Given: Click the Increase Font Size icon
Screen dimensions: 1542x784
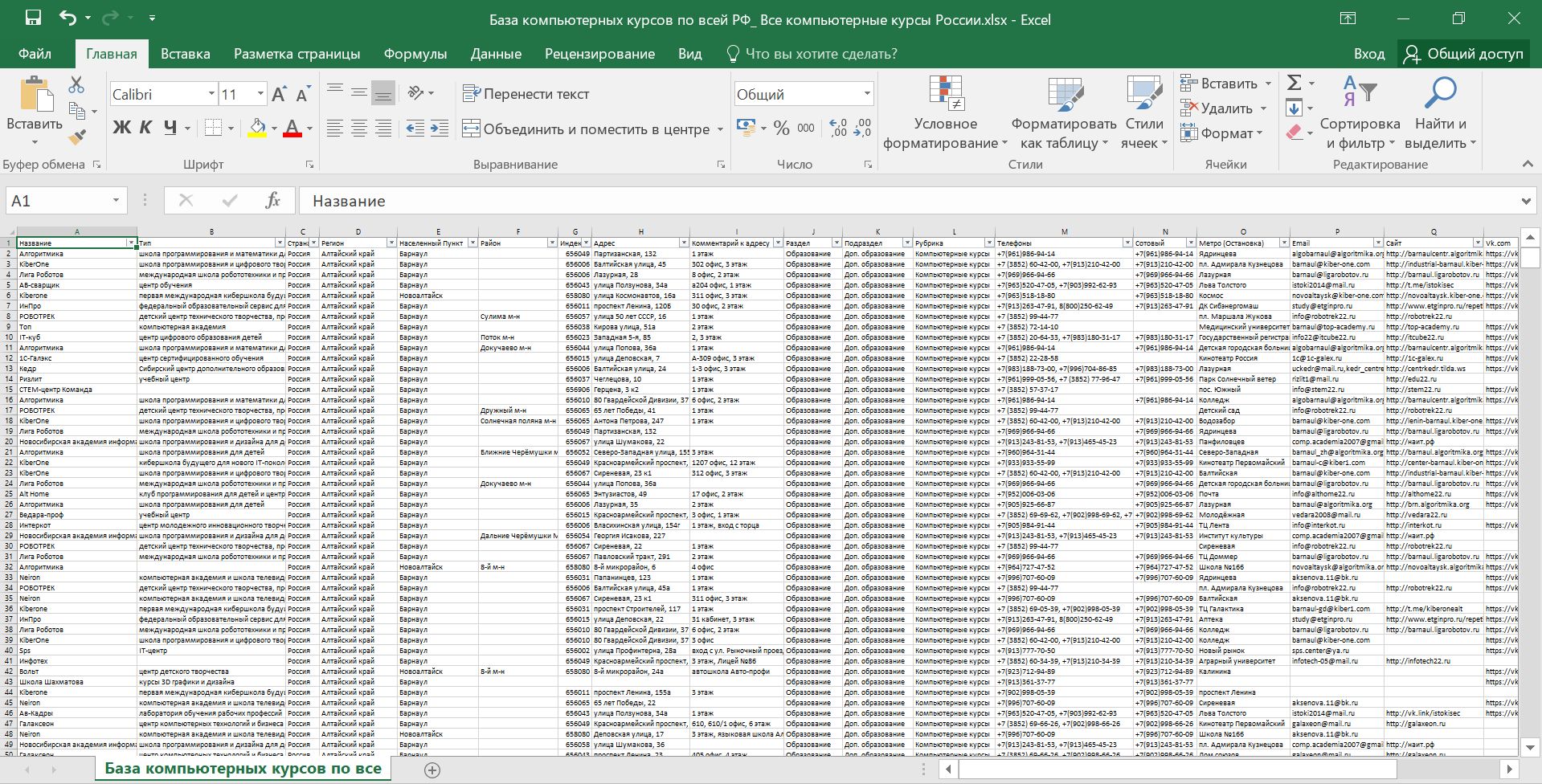Looking at the screenshot, I should 279,95.
